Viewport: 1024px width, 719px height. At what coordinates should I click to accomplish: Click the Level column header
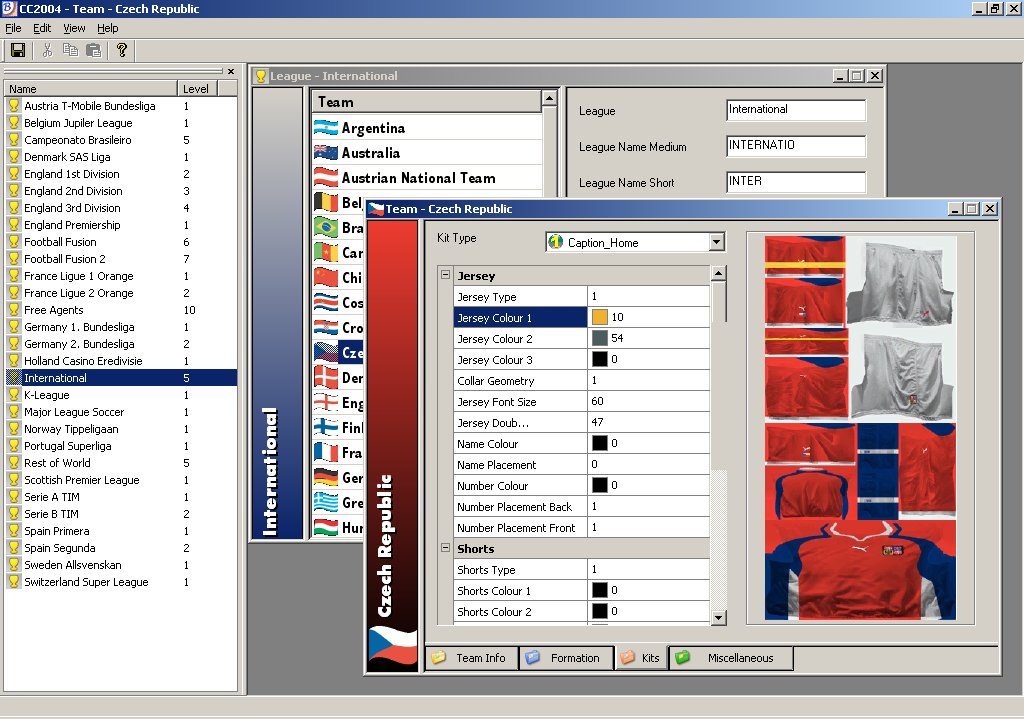click(x=196, y=88)
